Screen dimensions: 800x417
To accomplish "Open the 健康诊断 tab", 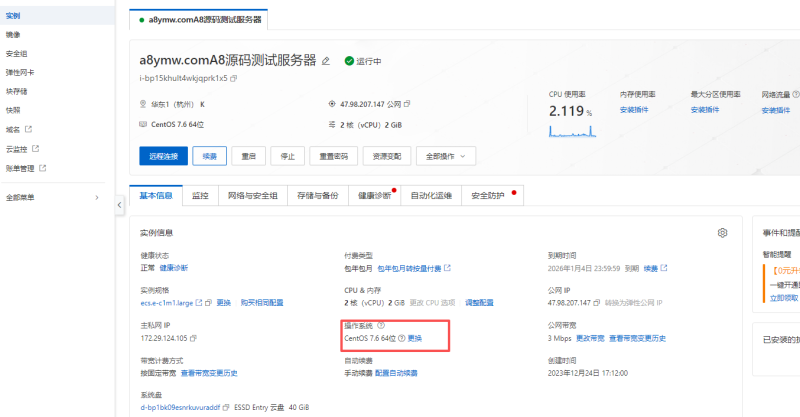I will pos(374,195).
